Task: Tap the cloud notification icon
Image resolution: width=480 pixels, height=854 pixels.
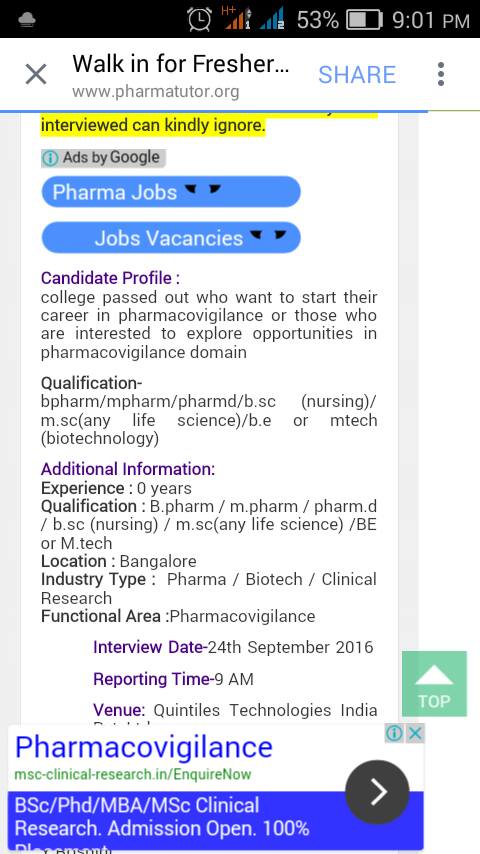Action: tap(27, 20)
